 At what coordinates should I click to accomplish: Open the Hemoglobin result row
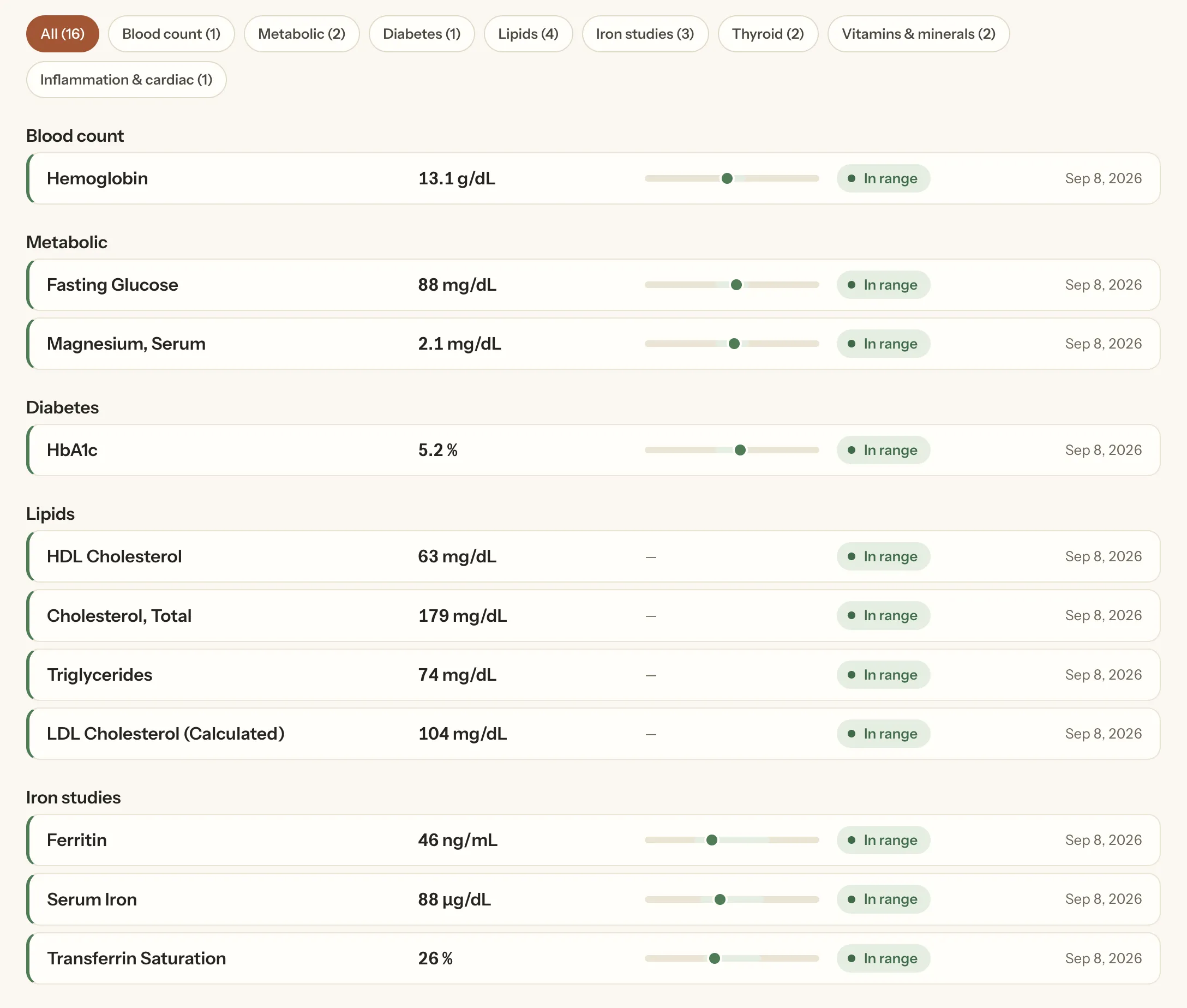(593, 178)
